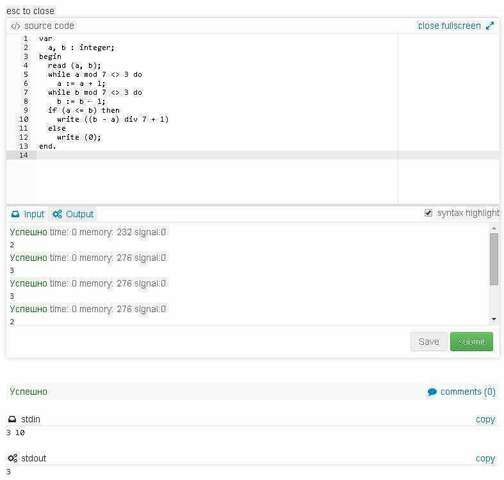Click the comments speech bubble icon
The height and width of the screenshot is (480, 504).
point(432,392)
